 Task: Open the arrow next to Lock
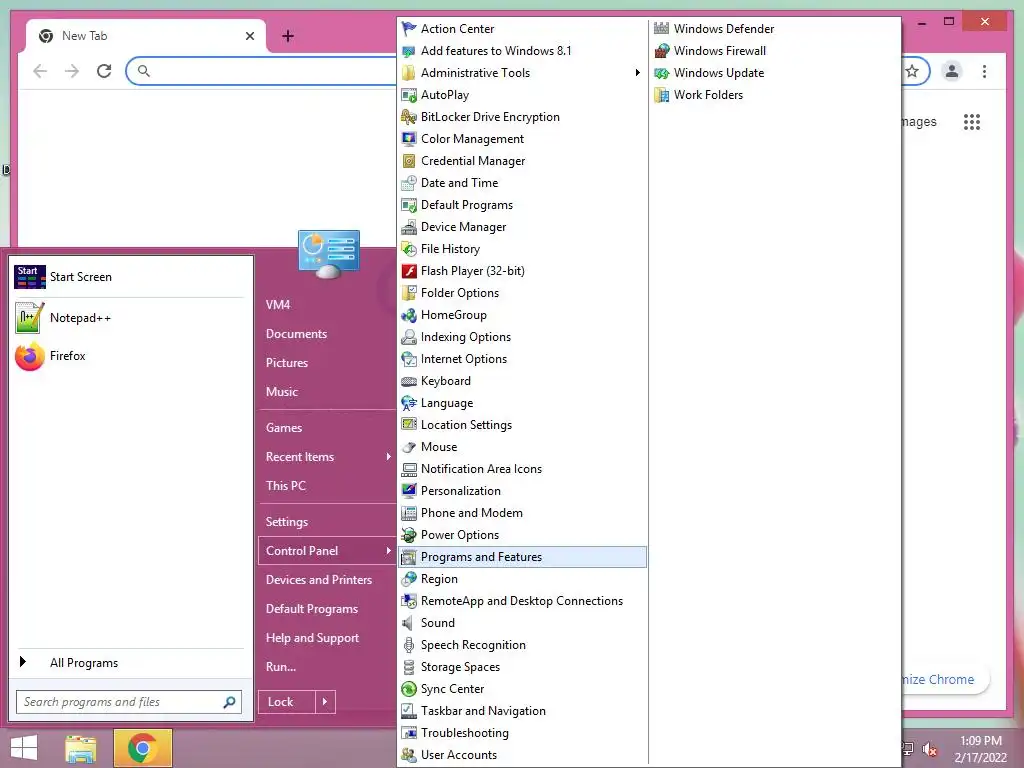(x=325, y=702)
